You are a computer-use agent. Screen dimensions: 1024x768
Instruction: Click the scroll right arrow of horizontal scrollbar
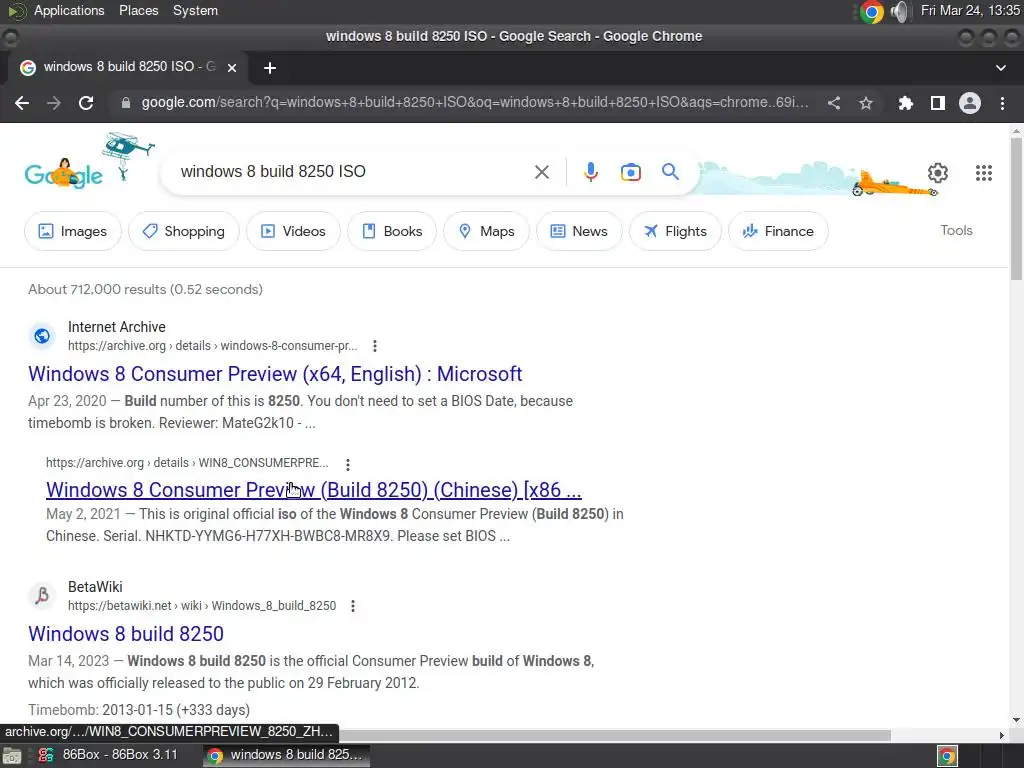(x=1002, y=735)
